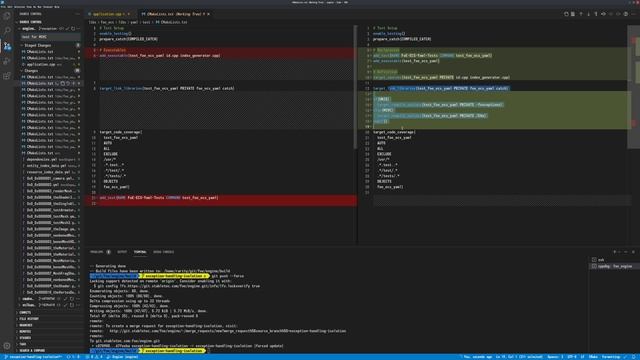Click the left diff editor vertical scrollbar

click(355, 87)
